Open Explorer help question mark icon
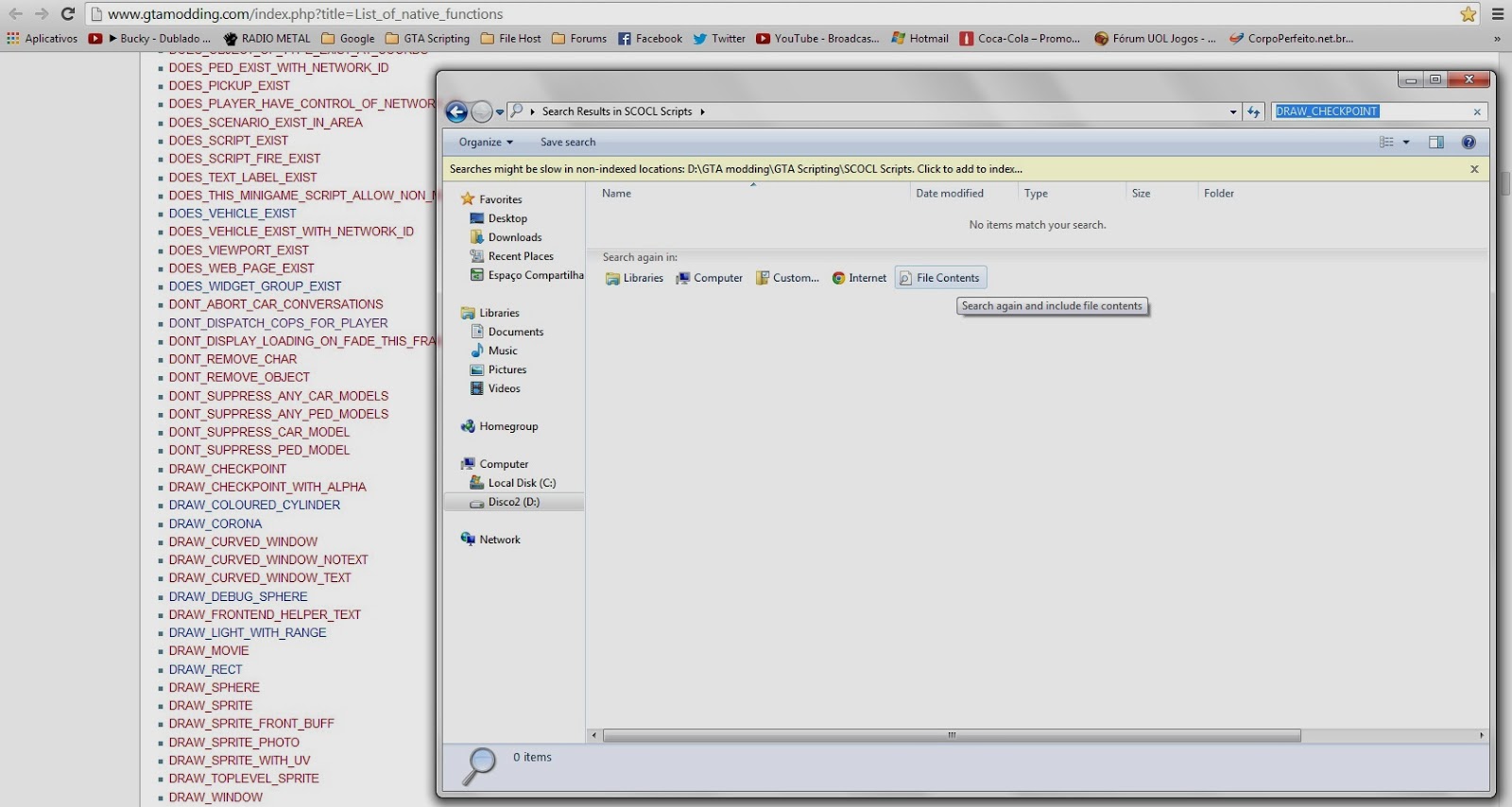The width and height of the screenshot is (1512, 807). [1469, 143]
